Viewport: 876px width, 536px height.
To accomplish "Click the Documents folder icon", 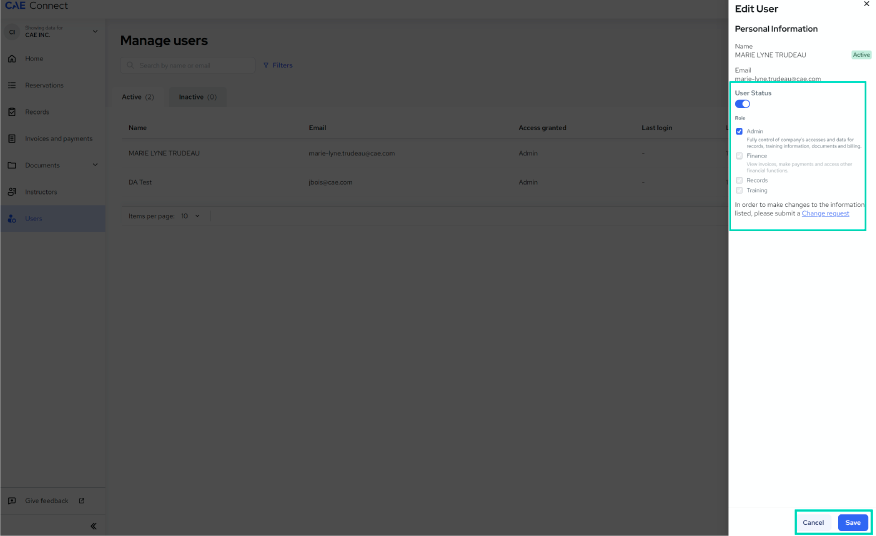I will point(12,165).
